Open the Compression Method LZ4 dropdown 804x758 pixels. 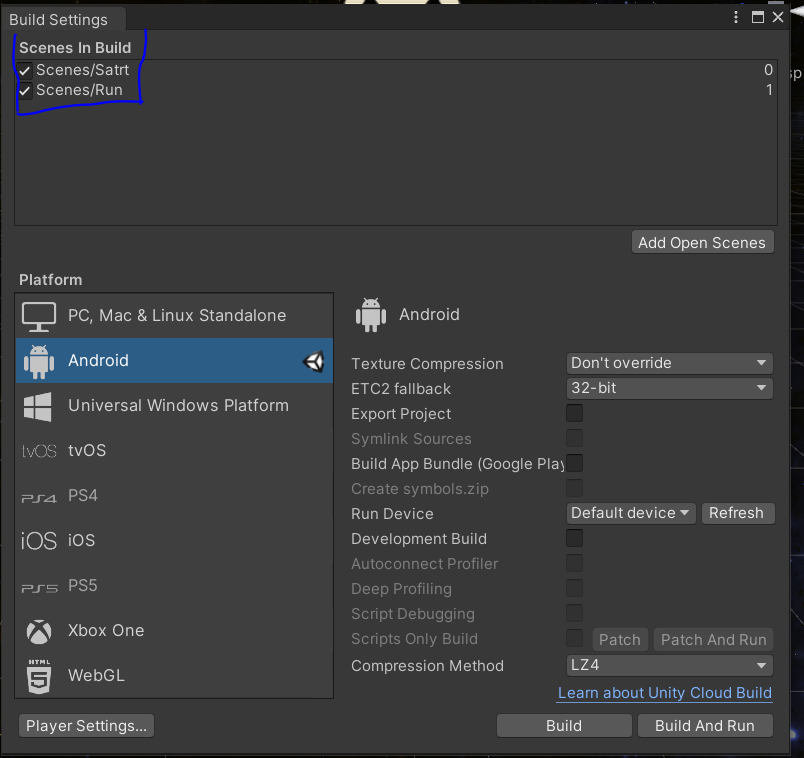[x=669, y=666]
